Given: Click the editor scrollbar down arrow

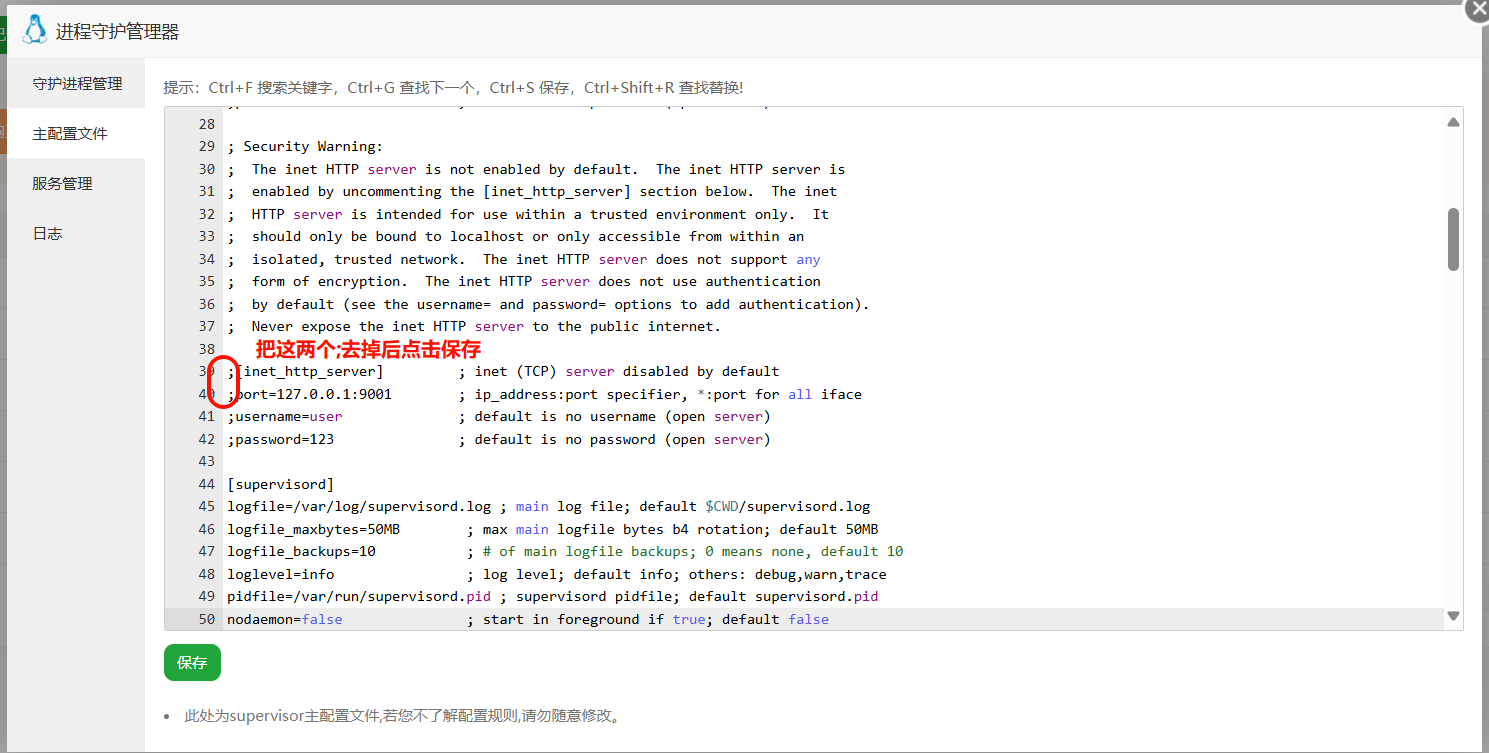Looking at the screenshot, I should point(1452,617).
